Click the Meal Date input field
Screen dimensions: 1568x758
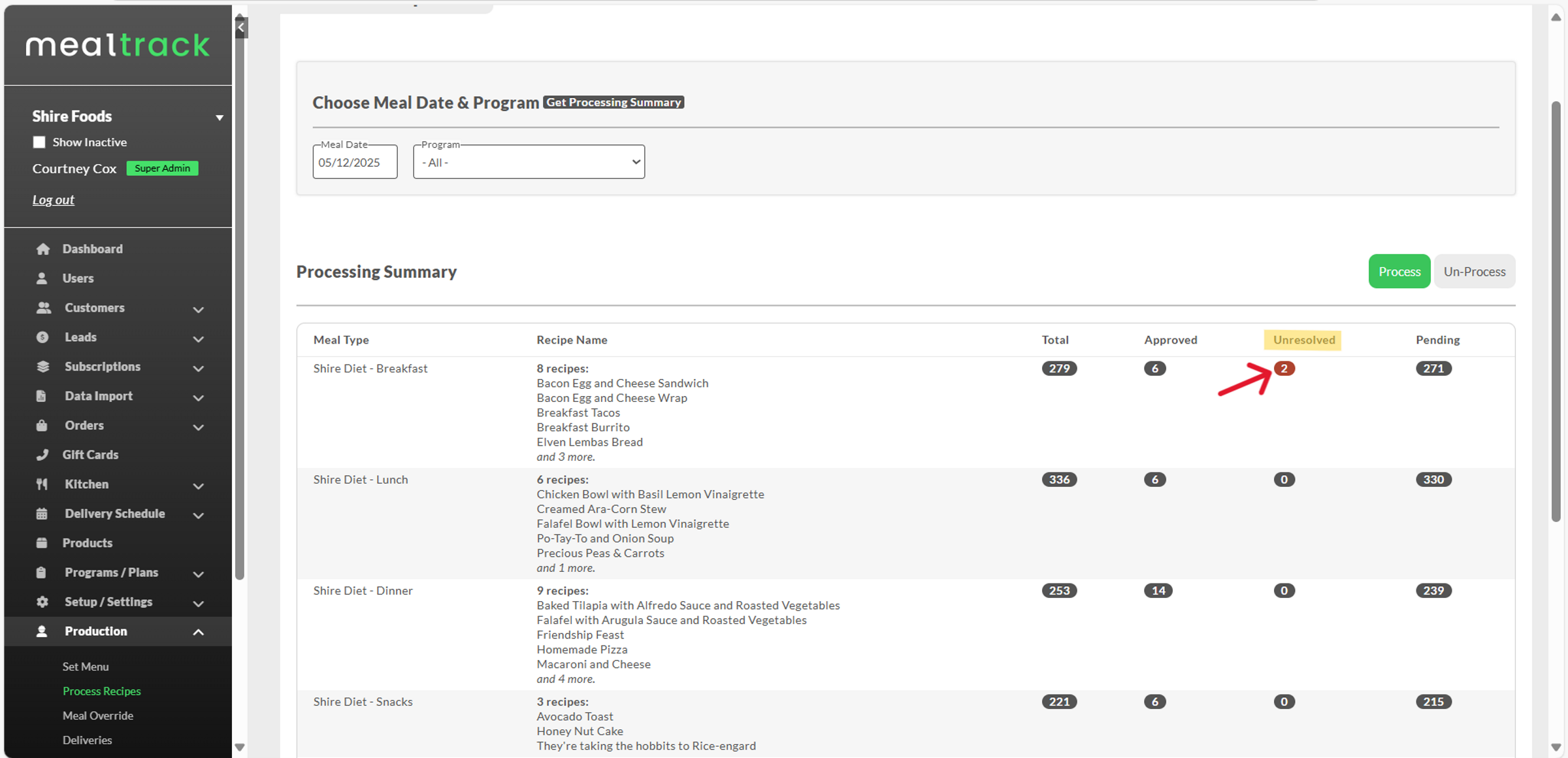355,163
